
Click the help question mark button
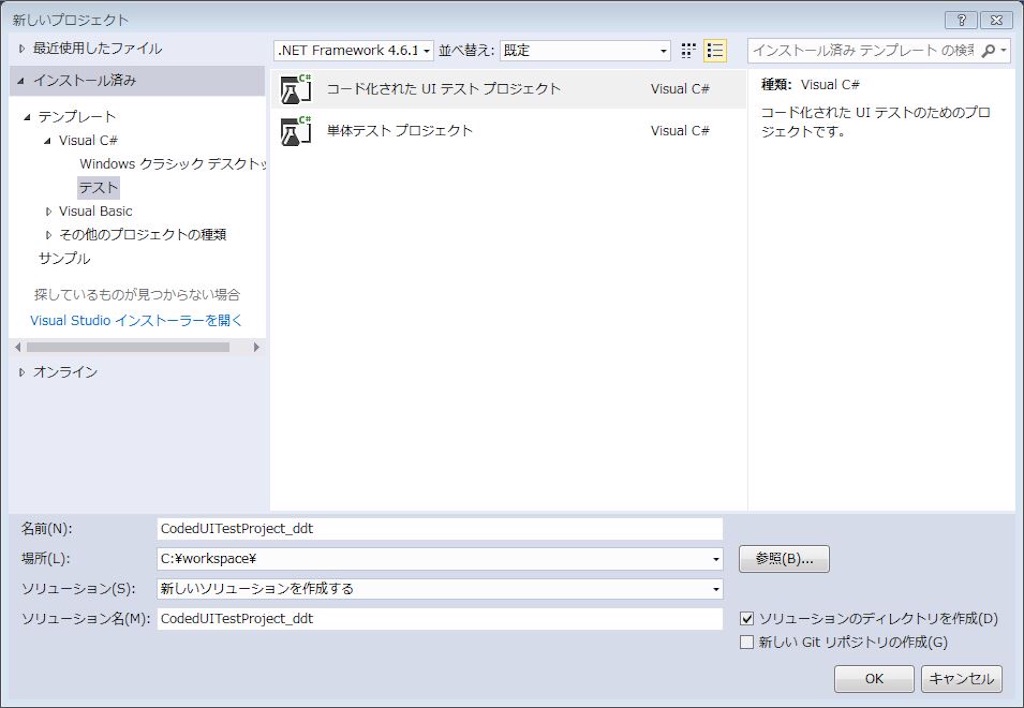point(961,20)
